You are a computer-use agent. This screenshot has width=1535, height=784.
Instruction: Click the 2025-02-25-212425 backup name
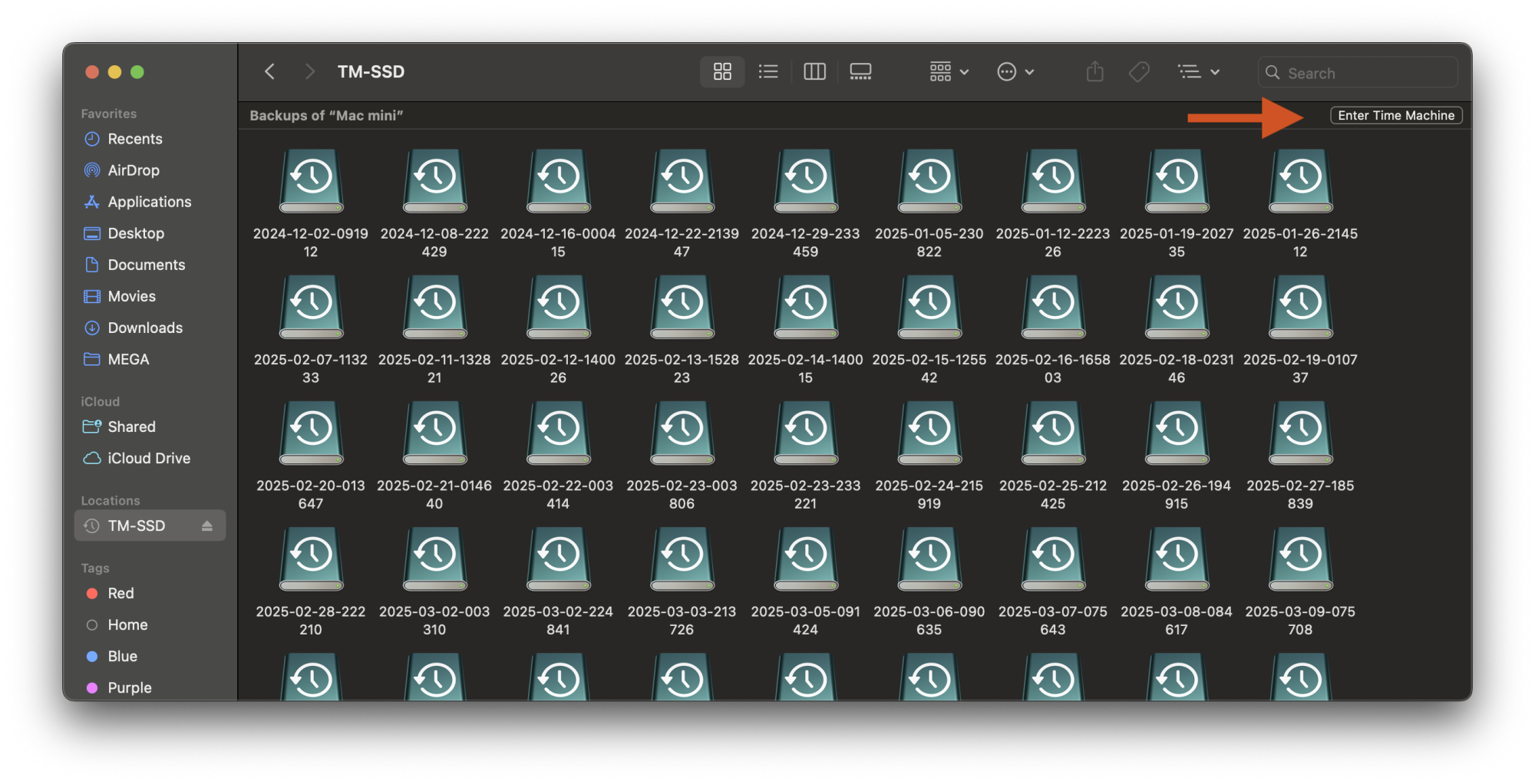[x=1053, y=495]
